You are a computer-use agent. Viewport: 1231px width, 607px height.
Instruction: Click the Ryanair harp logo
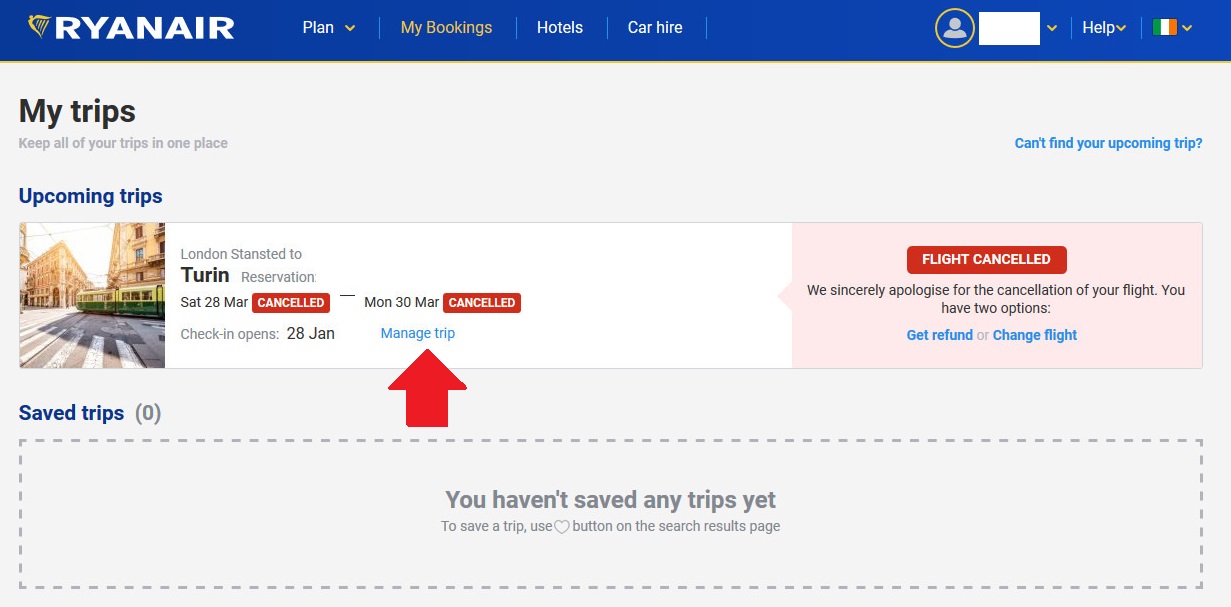39,27
